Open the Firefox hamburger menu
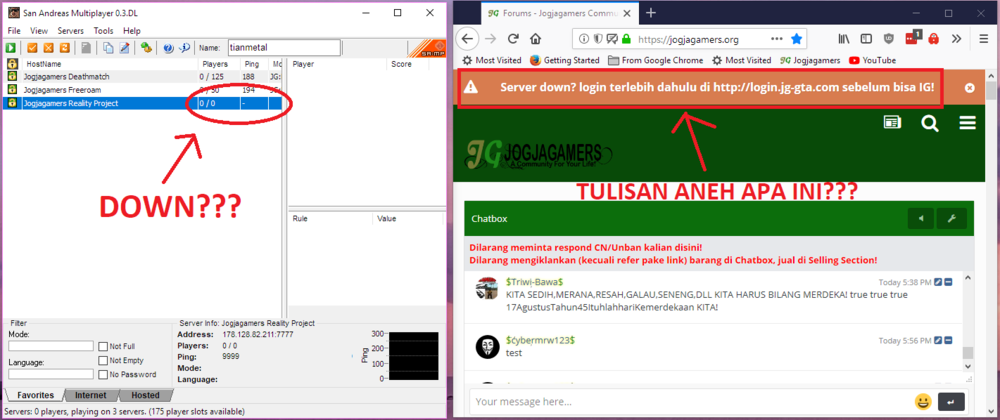This screenshot has width=1000, height=420. (983, 39)
